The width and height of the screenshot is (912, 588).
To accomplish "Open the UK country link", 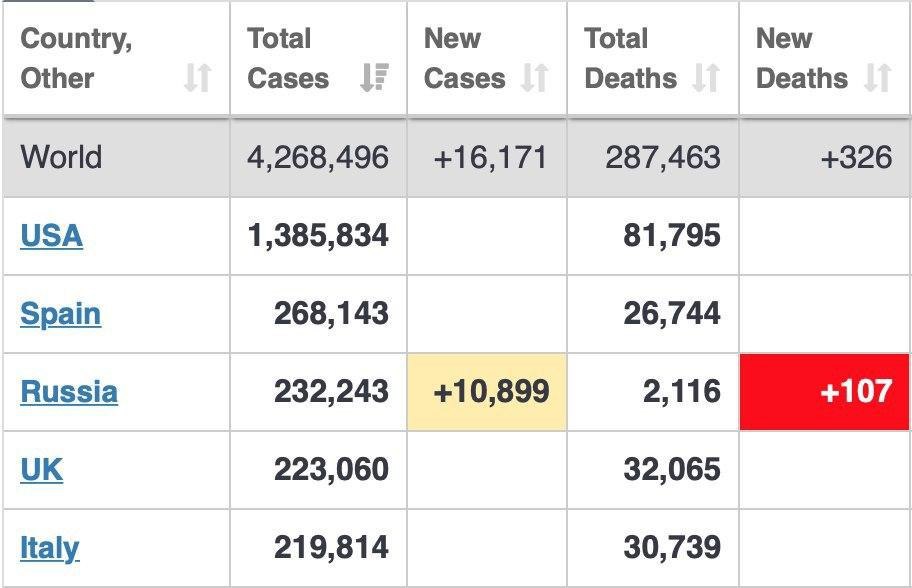I will pyautogui.click(x=41, y=469).
